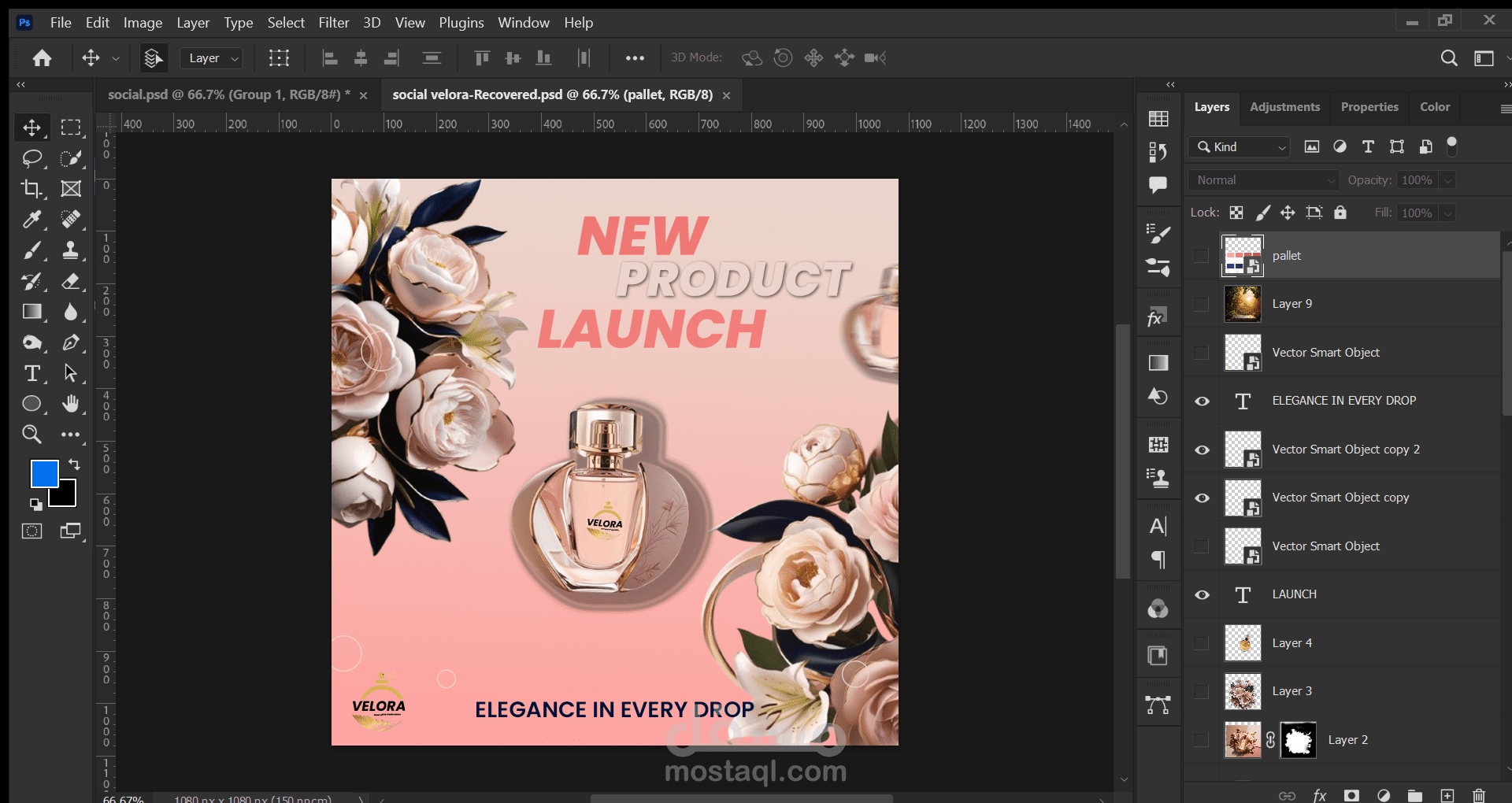Open the Auto-Select Layer dropdown

click(x=211, y=58)
